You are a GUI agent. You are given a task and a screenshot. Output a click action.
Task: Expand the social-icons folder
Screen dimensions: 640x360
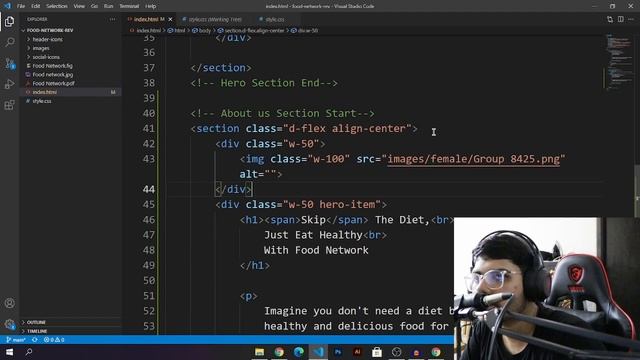tap(46, 57)
